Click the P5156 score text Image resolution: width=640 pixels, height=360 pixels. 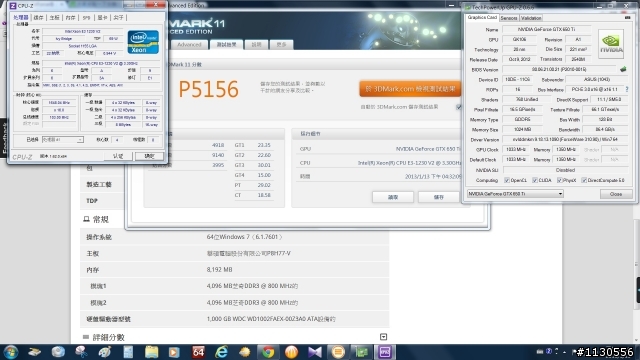click(209, 89)
